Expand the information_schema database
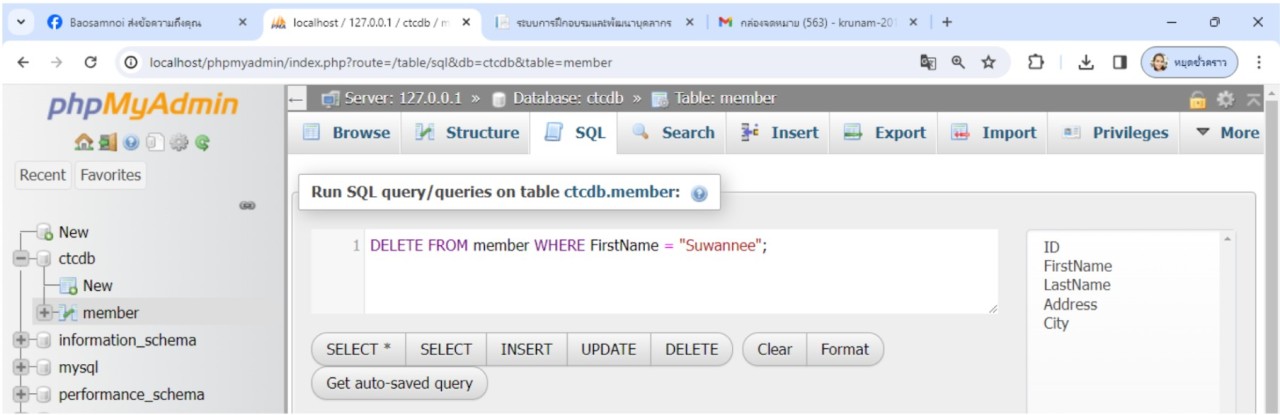The height and width of the screenshot is (415, 1280). click(21, 341)
